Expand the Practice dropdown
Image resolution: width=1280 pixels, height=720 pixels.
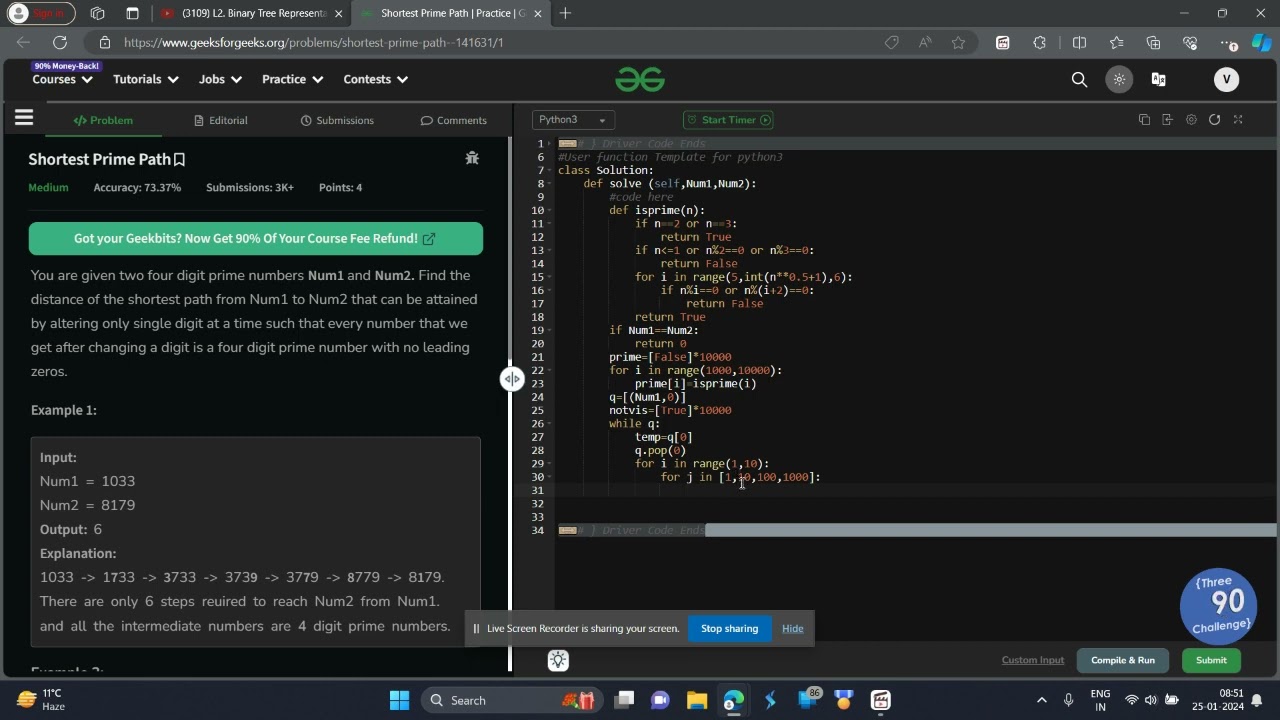(x=292, y=80)
